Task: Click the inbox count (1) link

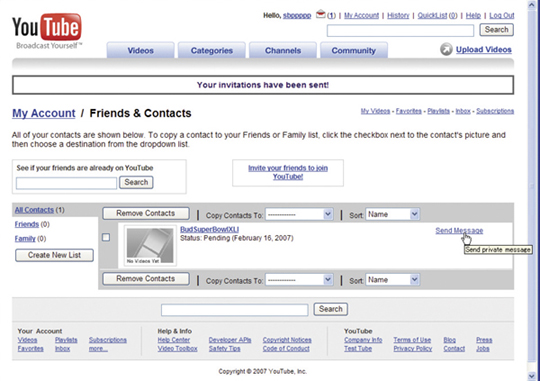Action: click(331, 16)
